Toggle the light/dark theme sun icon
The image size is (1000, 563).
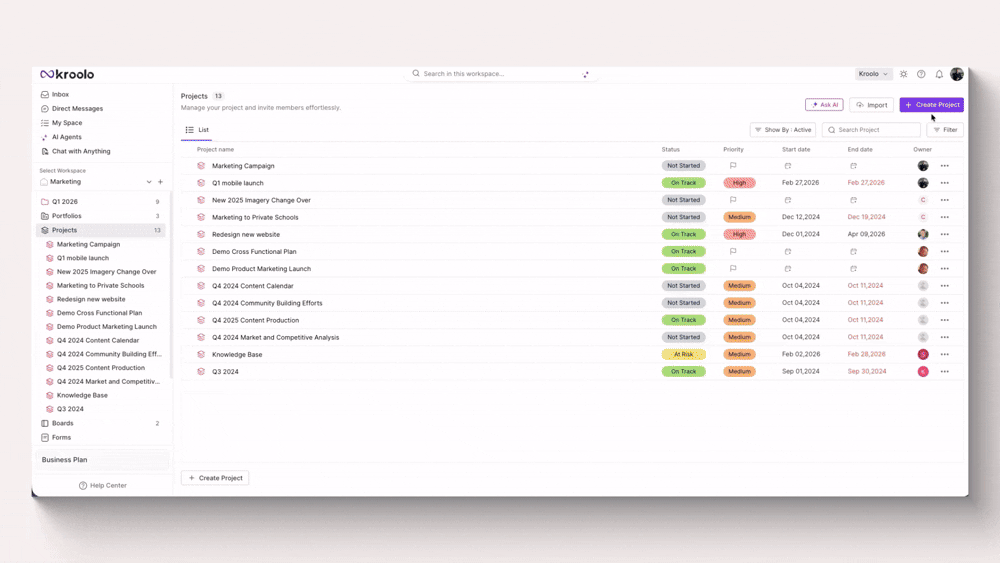click(x=904, y=74)
